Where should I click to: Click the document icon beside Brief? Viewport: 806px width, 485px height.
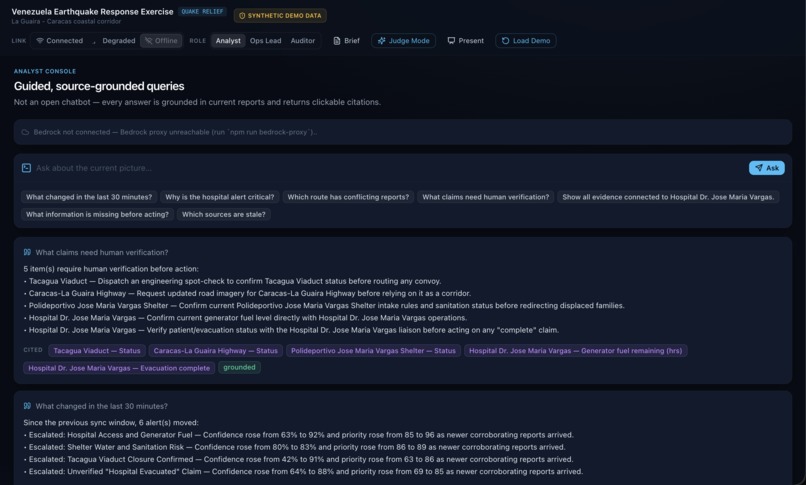pos(337,41)
